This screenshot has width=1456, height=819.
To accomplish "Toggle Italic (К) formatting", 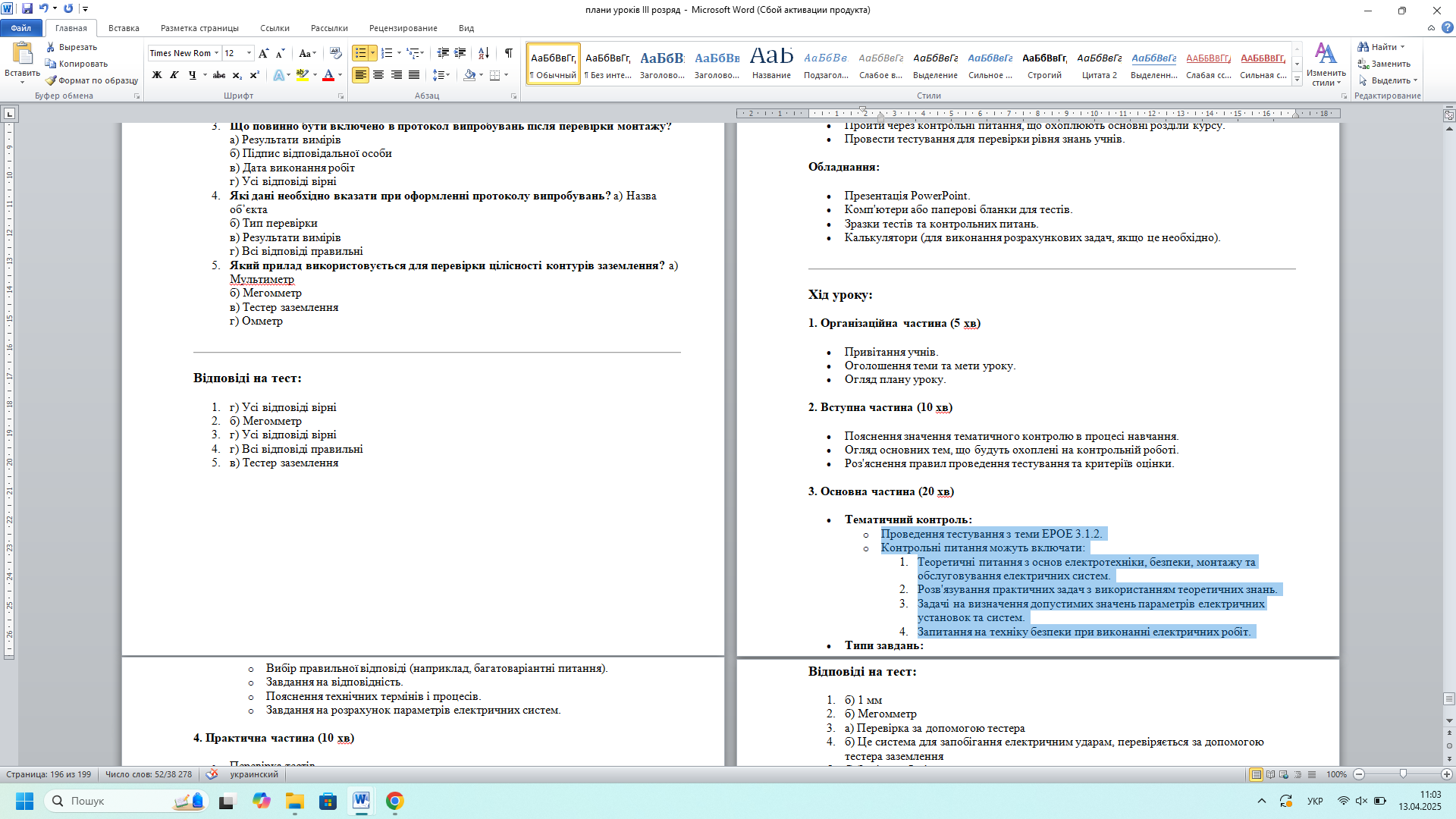I will (174, 75).
